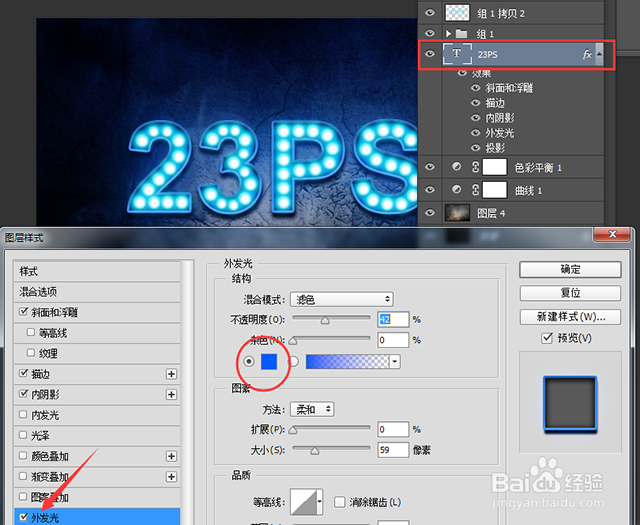Click the adjustment icon of 曲线 1
The height and width of the screenshot is (525, 640).
(x=457, y=189)
